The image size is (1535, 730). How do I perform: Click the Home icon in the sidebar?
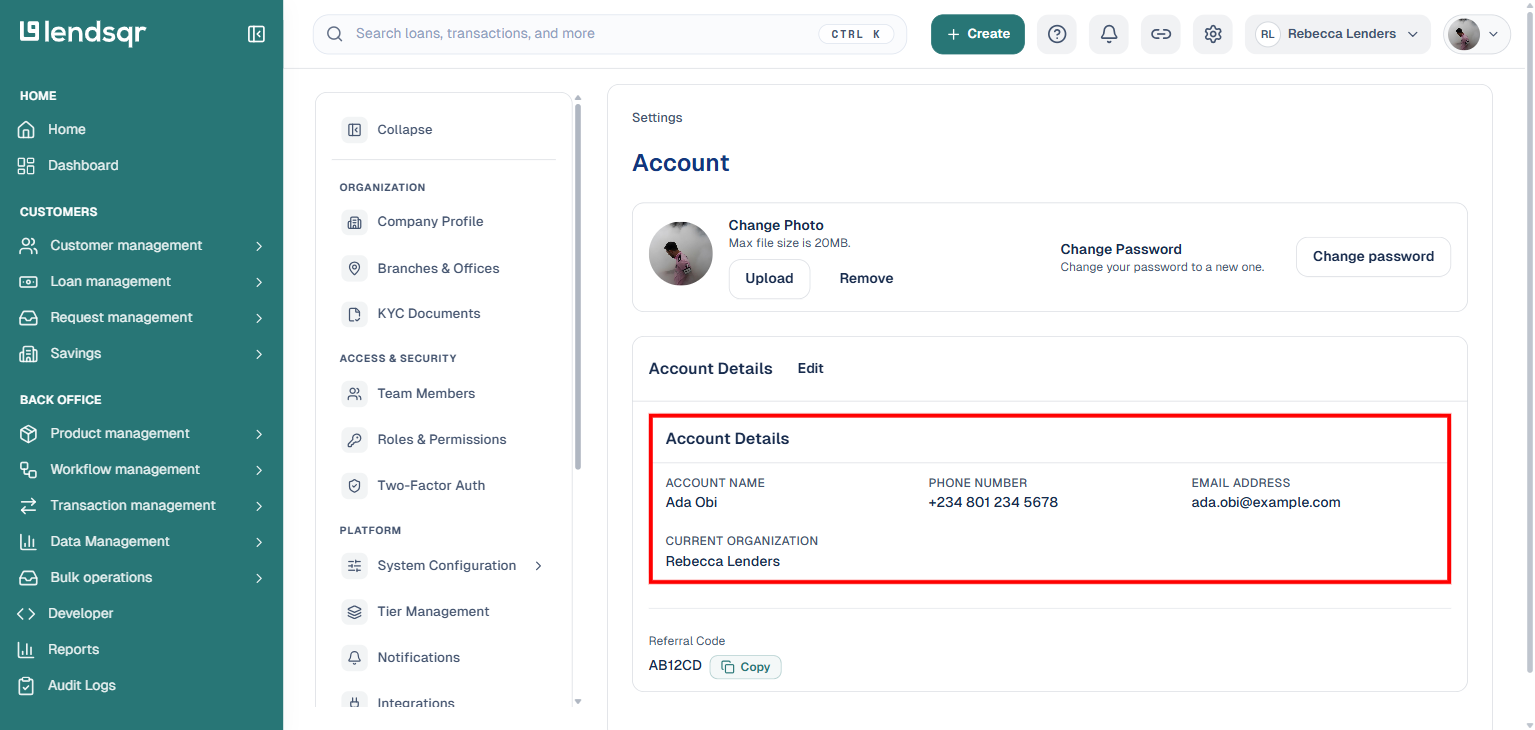click(27, 130)
